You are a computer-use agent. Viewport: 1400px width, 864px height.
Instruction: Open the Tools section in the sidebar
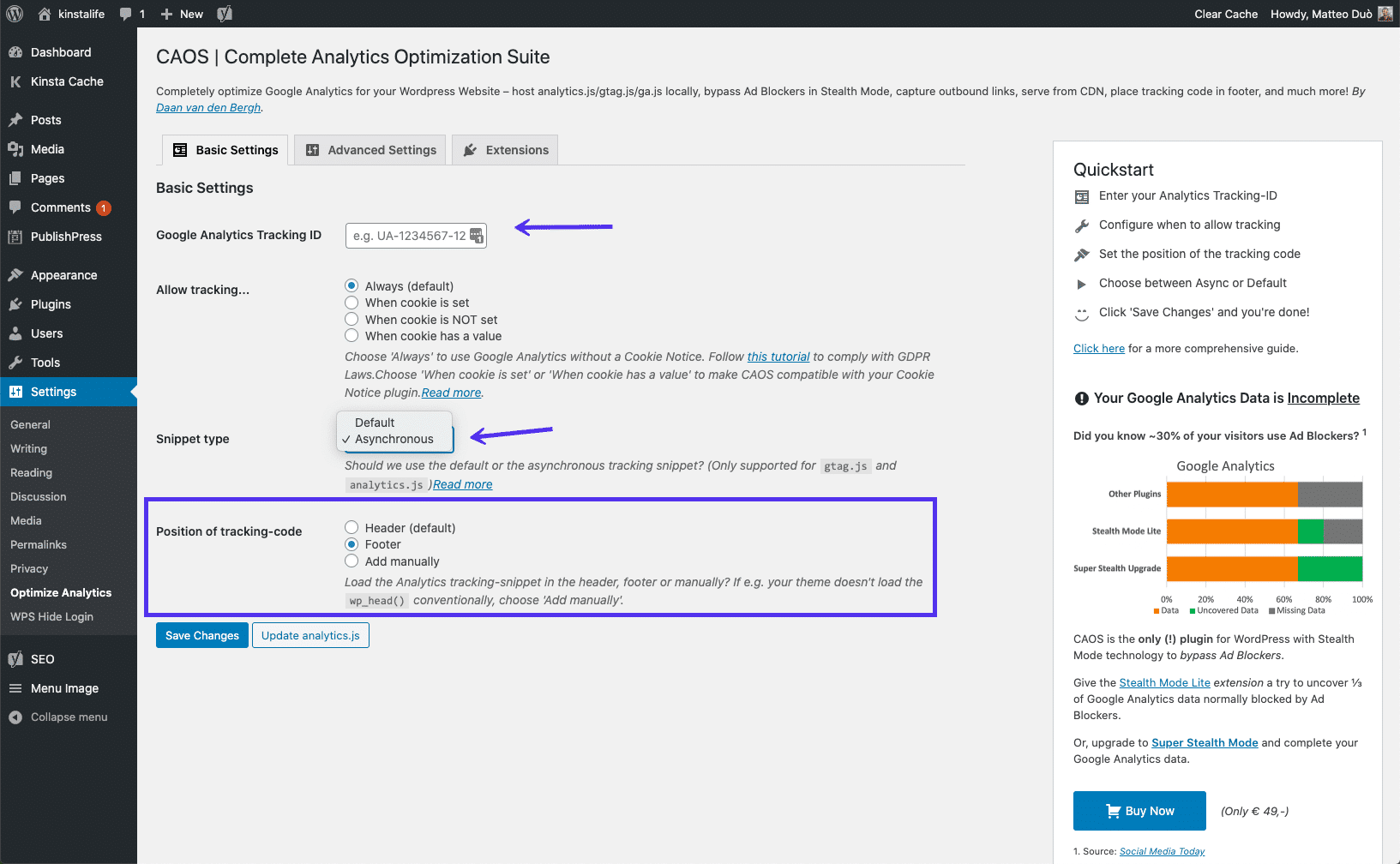[x=45, y=363]
